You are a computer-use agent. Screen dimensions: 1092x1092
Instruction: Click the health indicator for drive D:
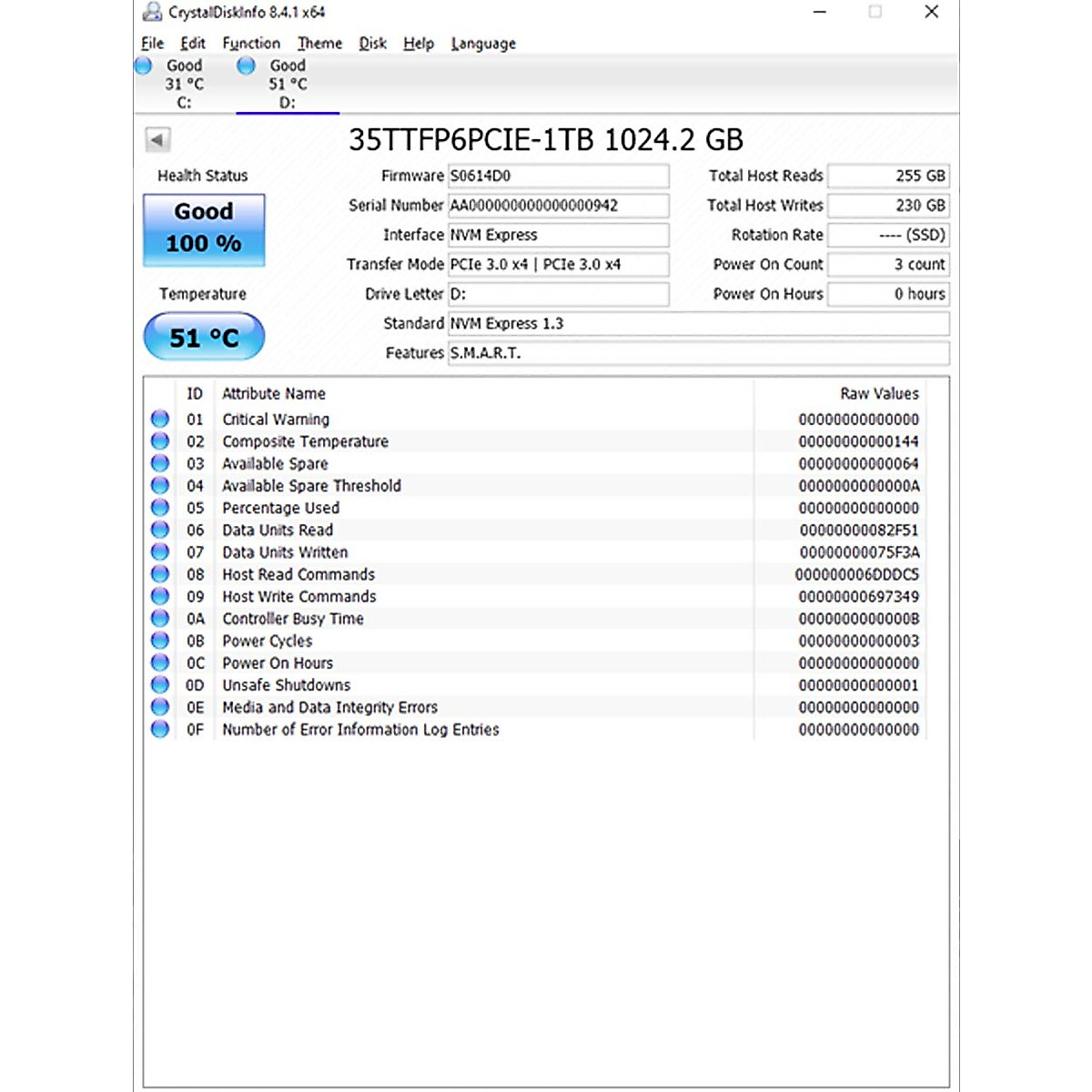tap(245, 65)
